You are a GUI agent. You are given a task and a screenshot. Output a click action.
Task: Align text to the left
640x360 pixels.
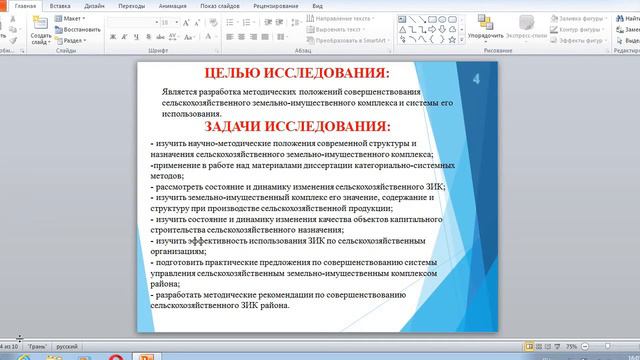[230, 37]
